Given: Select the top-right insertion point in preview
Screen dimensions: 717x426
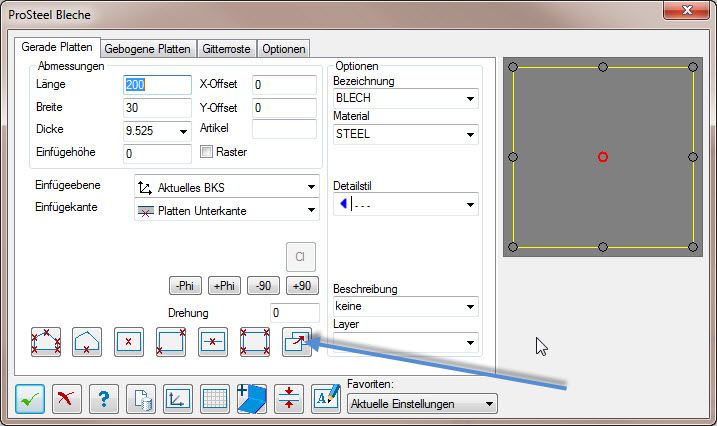Looking at the screenshot, I should [693, 67].
